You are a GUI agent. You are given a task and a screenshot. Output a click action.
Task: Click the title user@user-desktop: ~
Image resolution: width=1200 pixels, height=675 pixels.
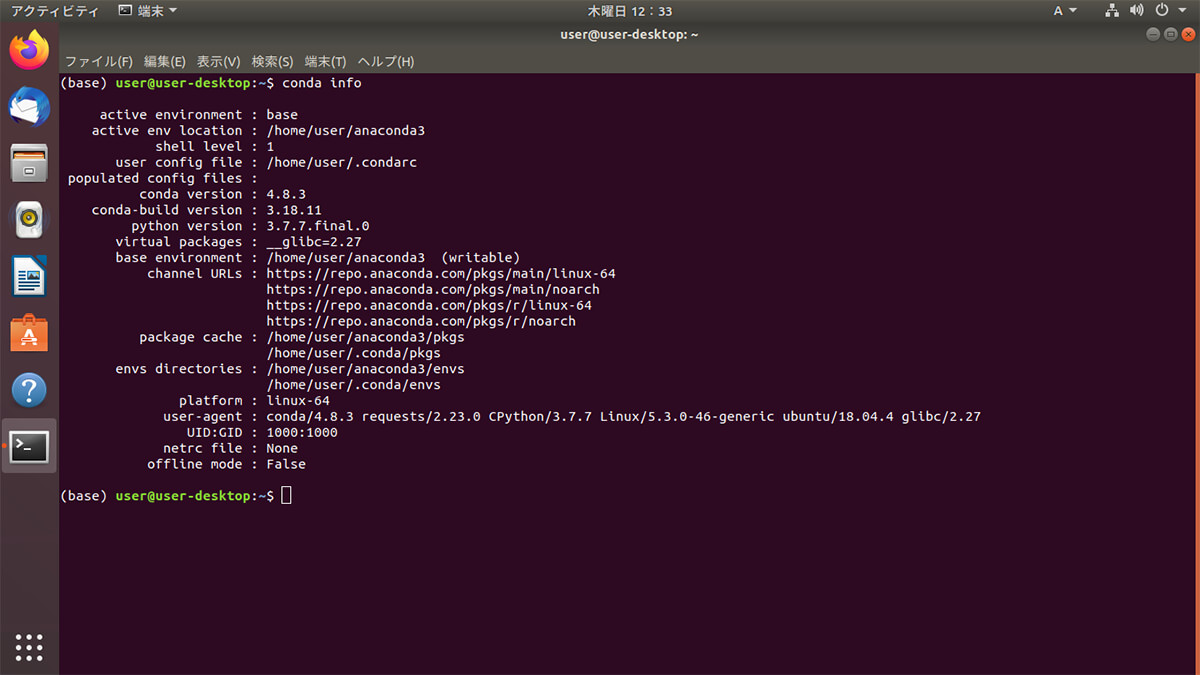(629, 34)
